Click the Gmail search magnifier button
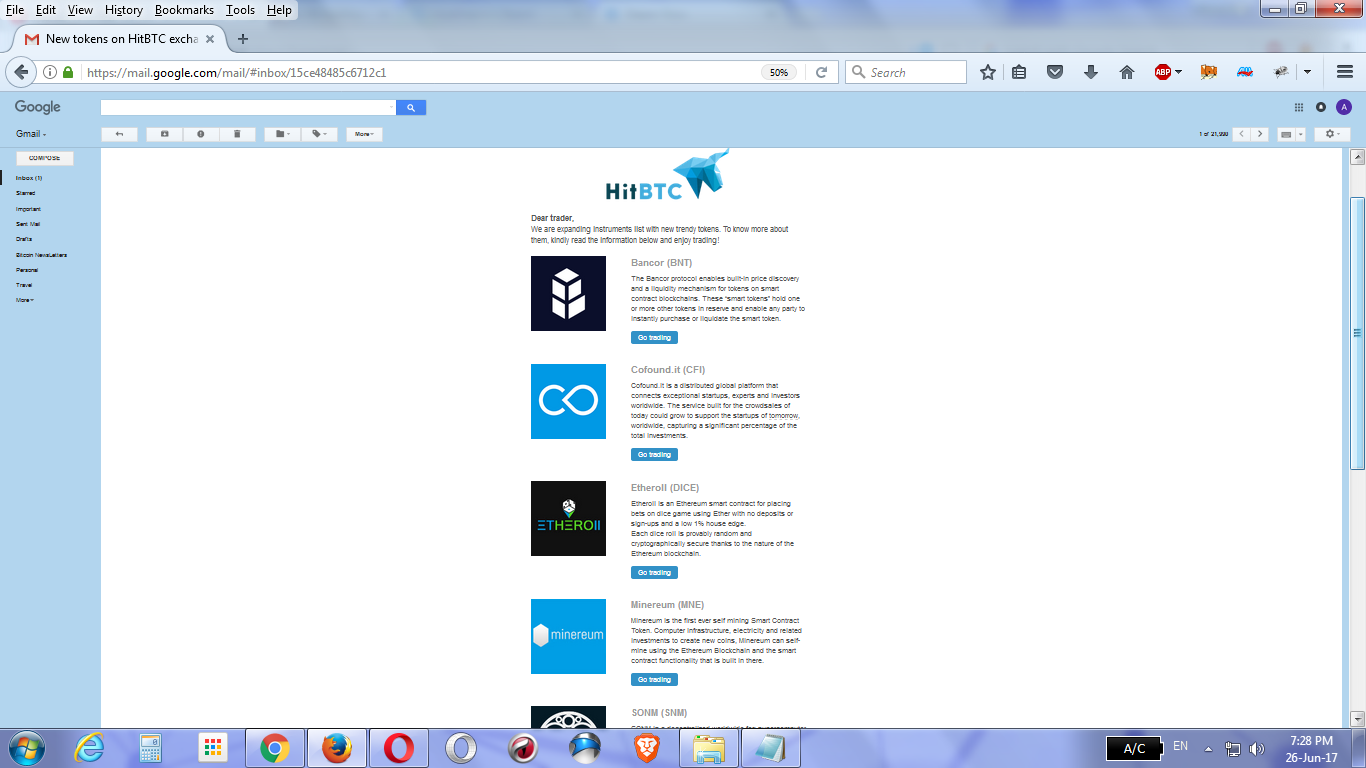Viewport: 1366px width, 768px height. [x=411, y=107]
